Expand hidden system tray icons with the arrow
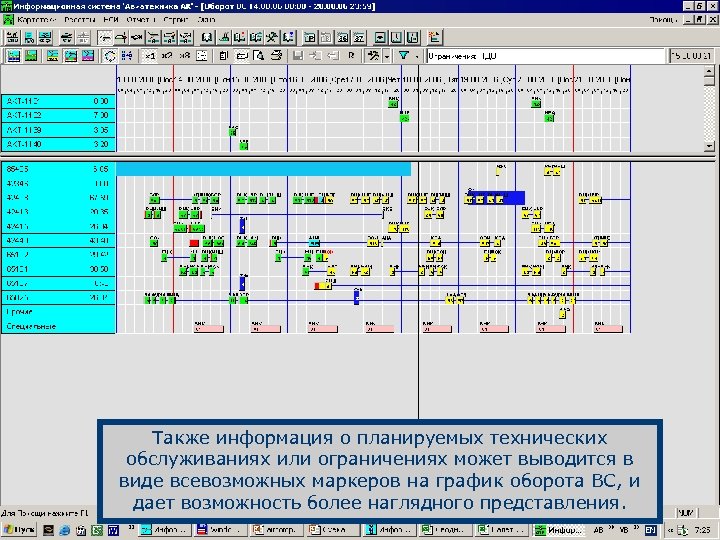720x540 pixels. [671, 530]
